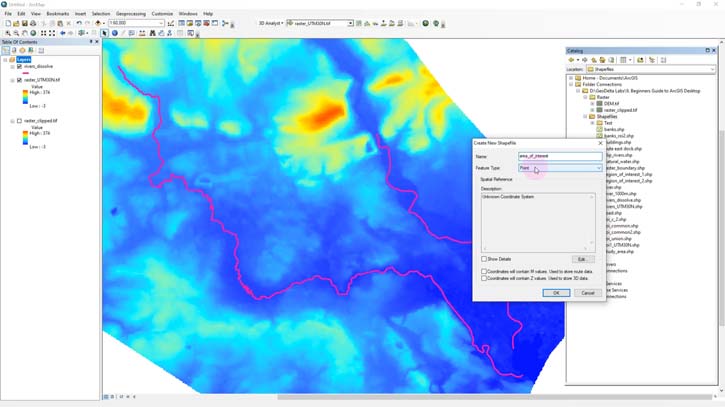Click Cancel in Create New Shapefile
Screen dimensions: 725x407
(x=588, y=293)
